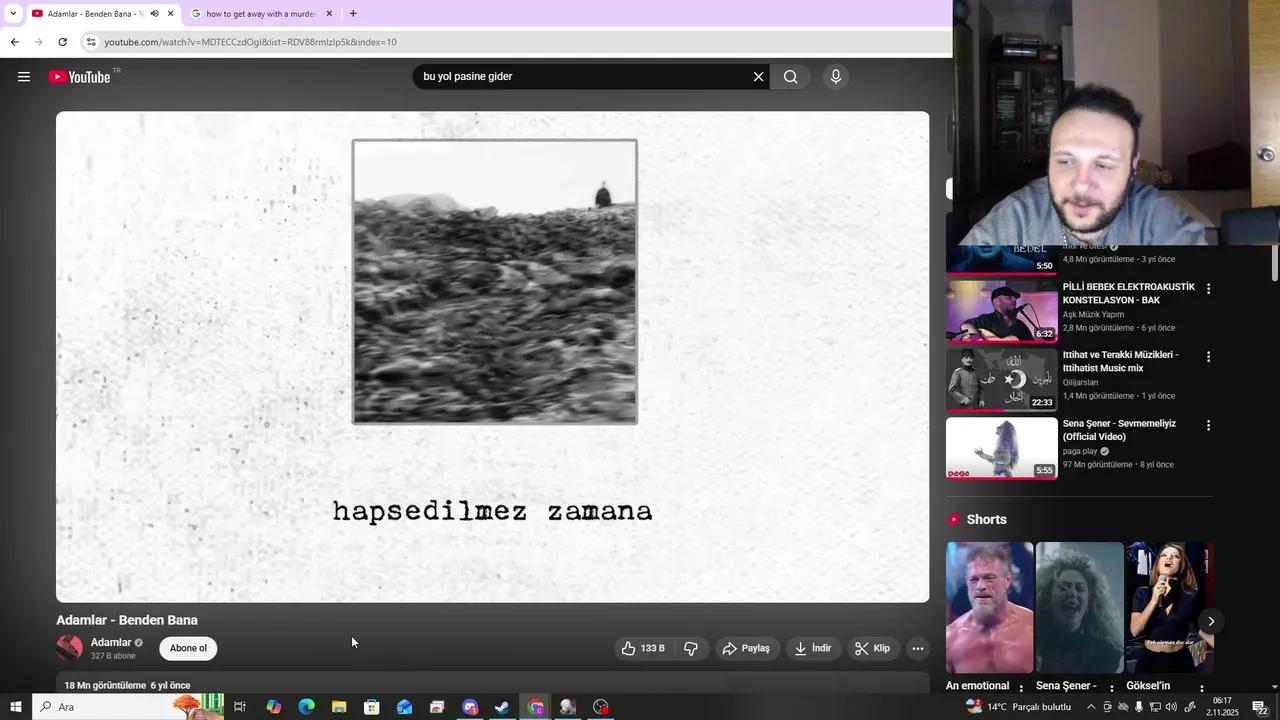Go back in browser history
The width and height of the screenshot is (1280, 720).
(x=14, y=42)
